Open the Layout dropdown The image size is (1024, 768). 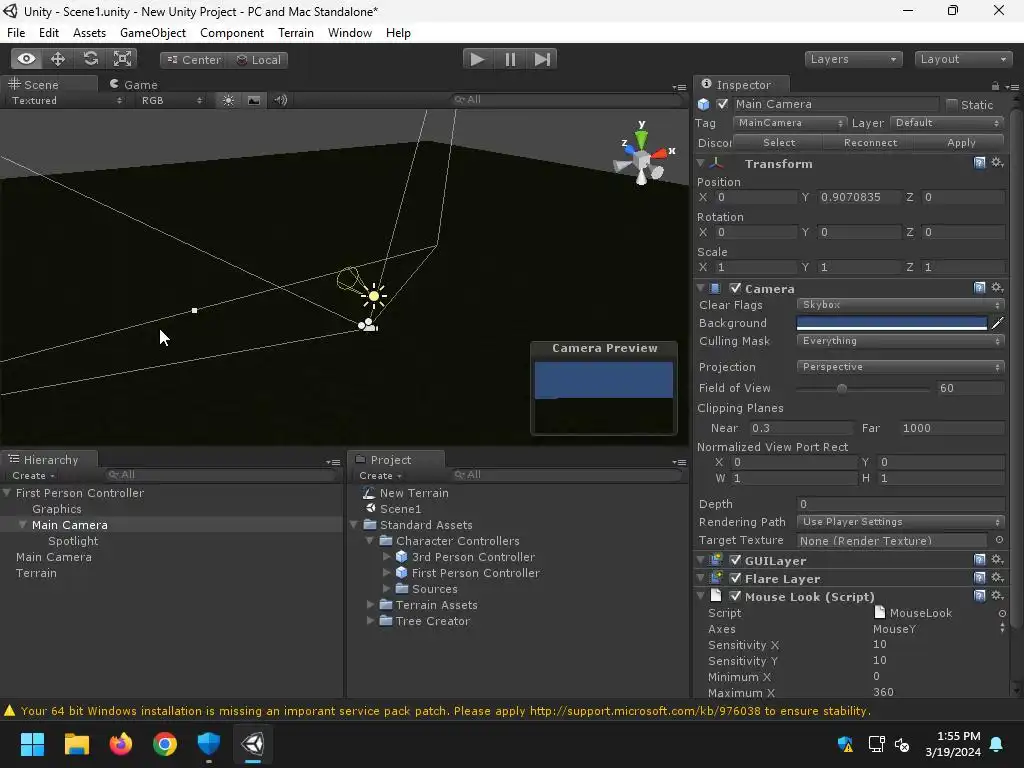click(963, 59)
